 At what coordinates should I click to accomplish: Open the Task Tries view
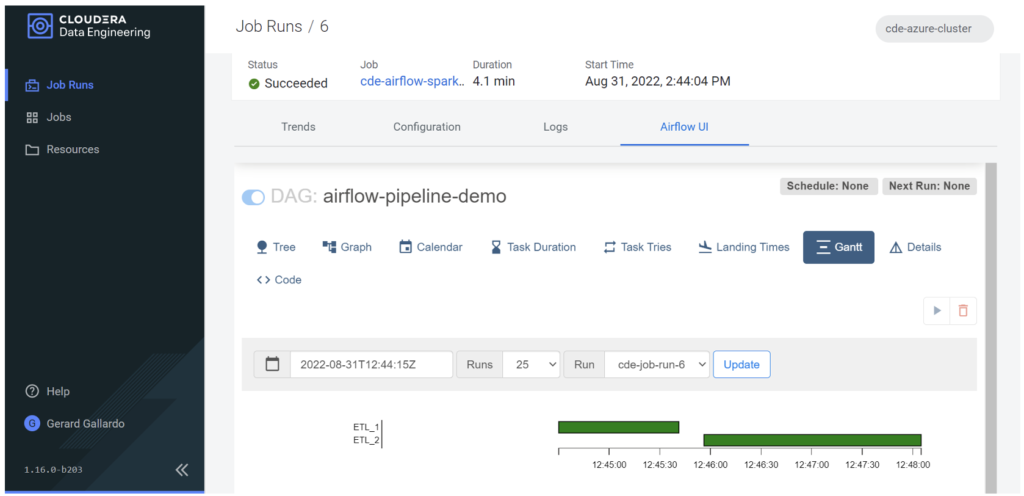637,247
